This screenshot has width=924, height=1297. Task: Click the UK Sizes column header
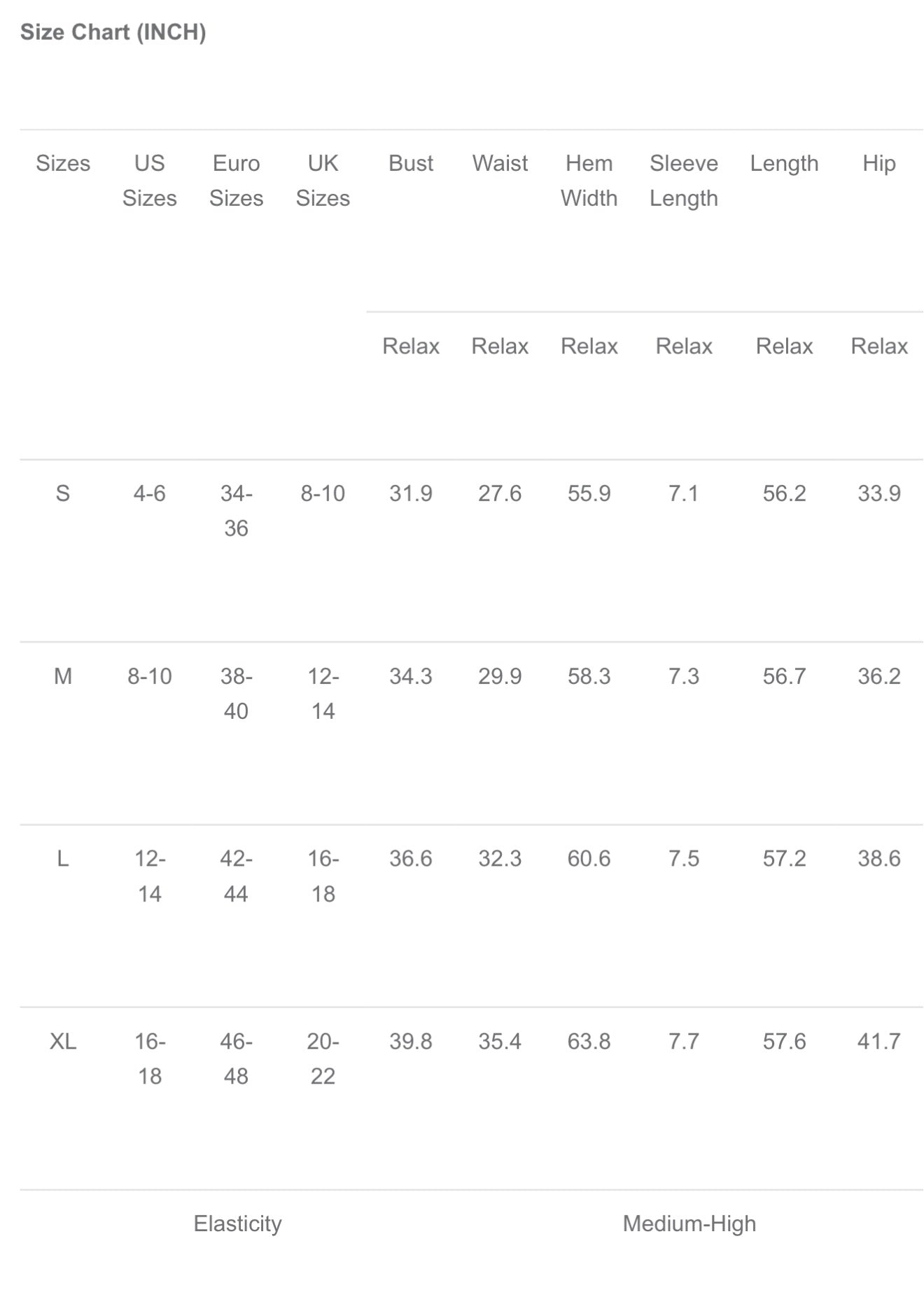[323, 181]
